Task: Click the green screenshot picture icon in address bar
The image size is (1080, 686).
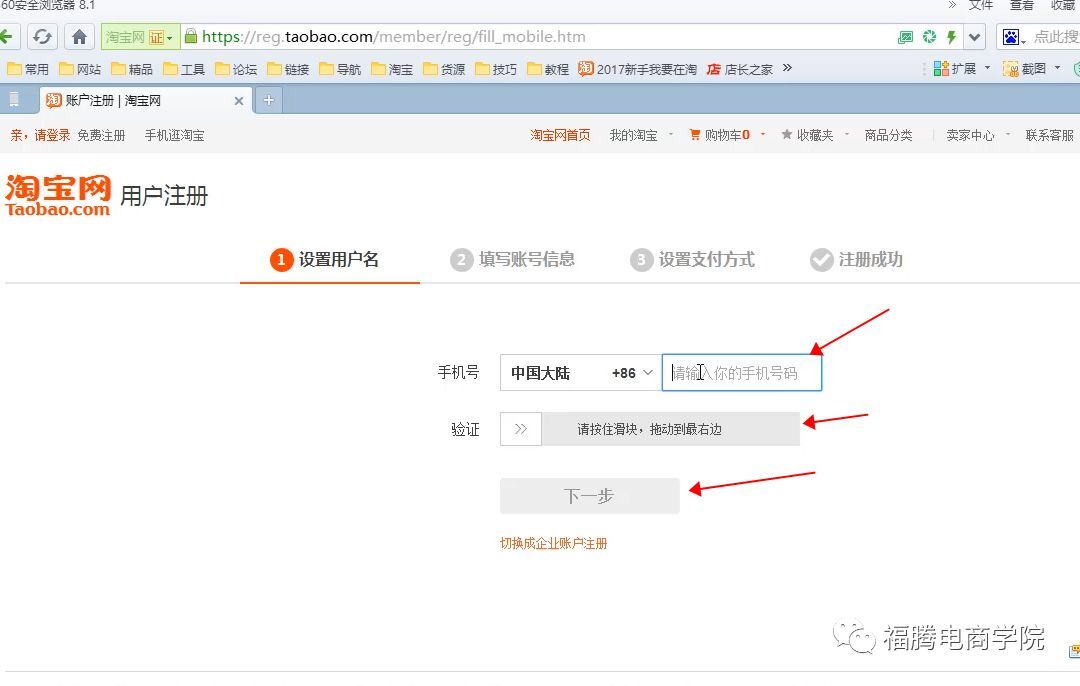Action: (905, 36)
